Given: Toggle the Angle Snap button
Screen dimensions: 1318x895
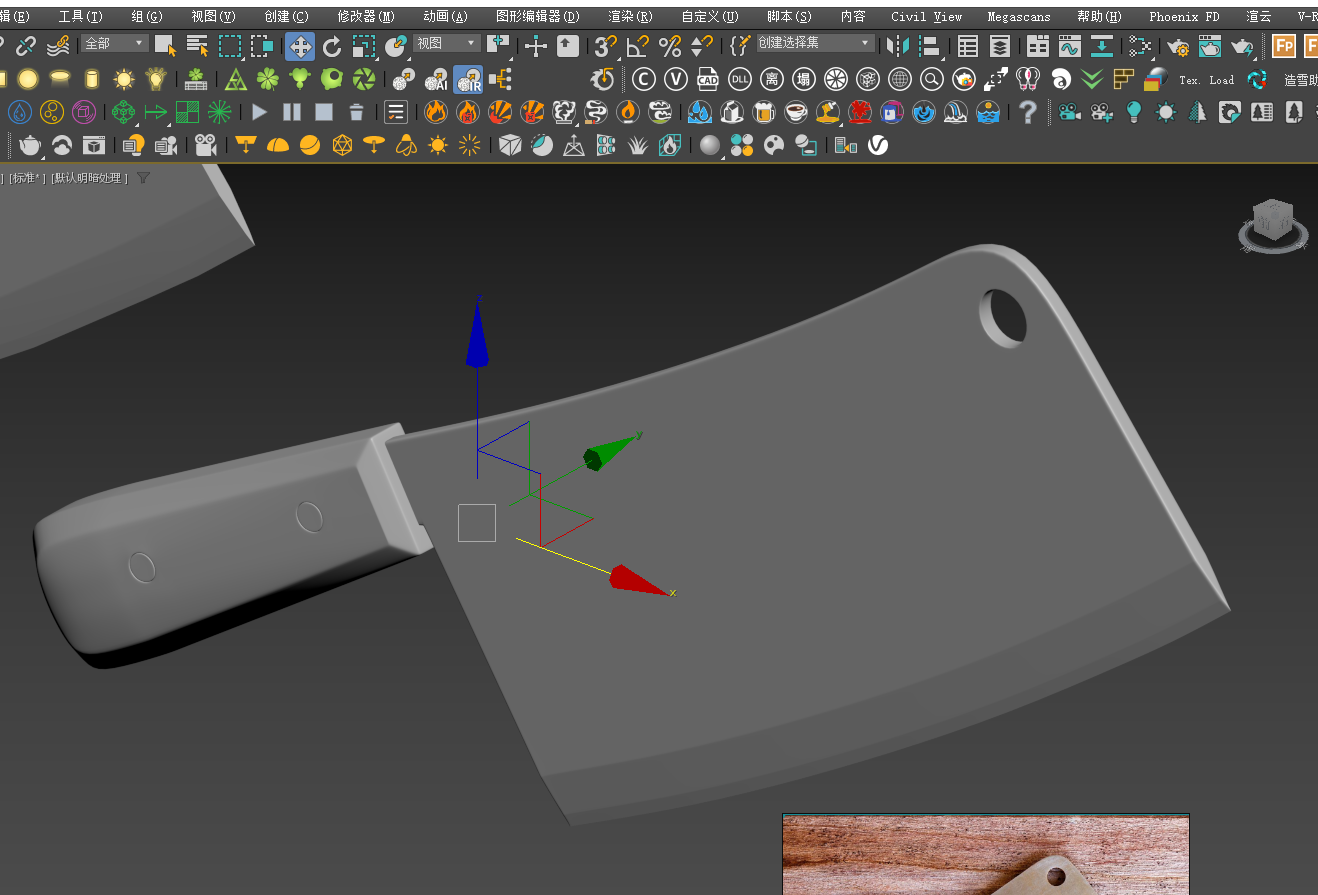Looking at the screenshot, I should click(637, 46).
